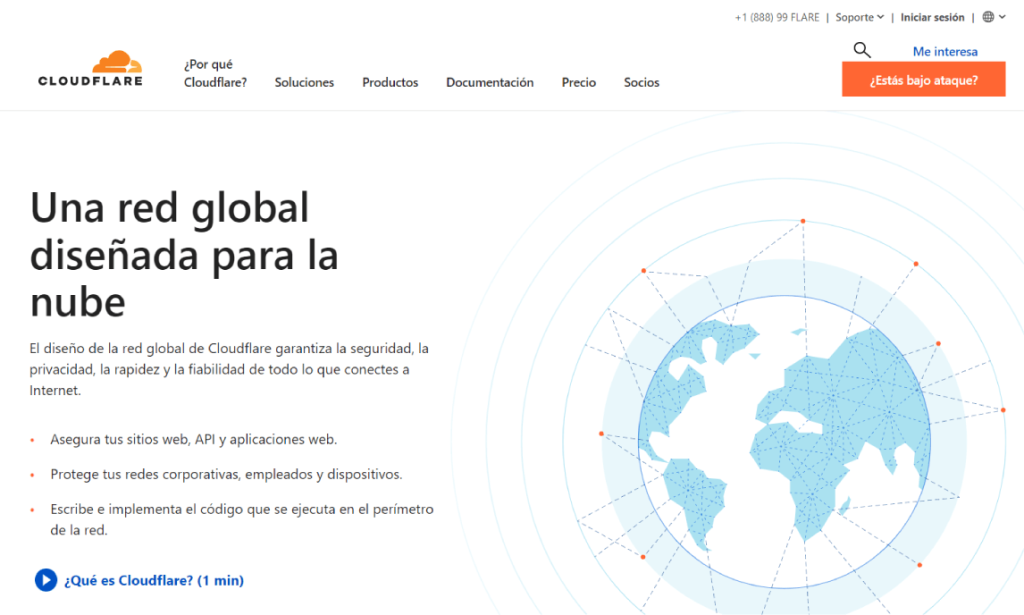Click the heading Una red global diseñada
The width and height of the screenshot is (1024, 615).
coord(184,255)
